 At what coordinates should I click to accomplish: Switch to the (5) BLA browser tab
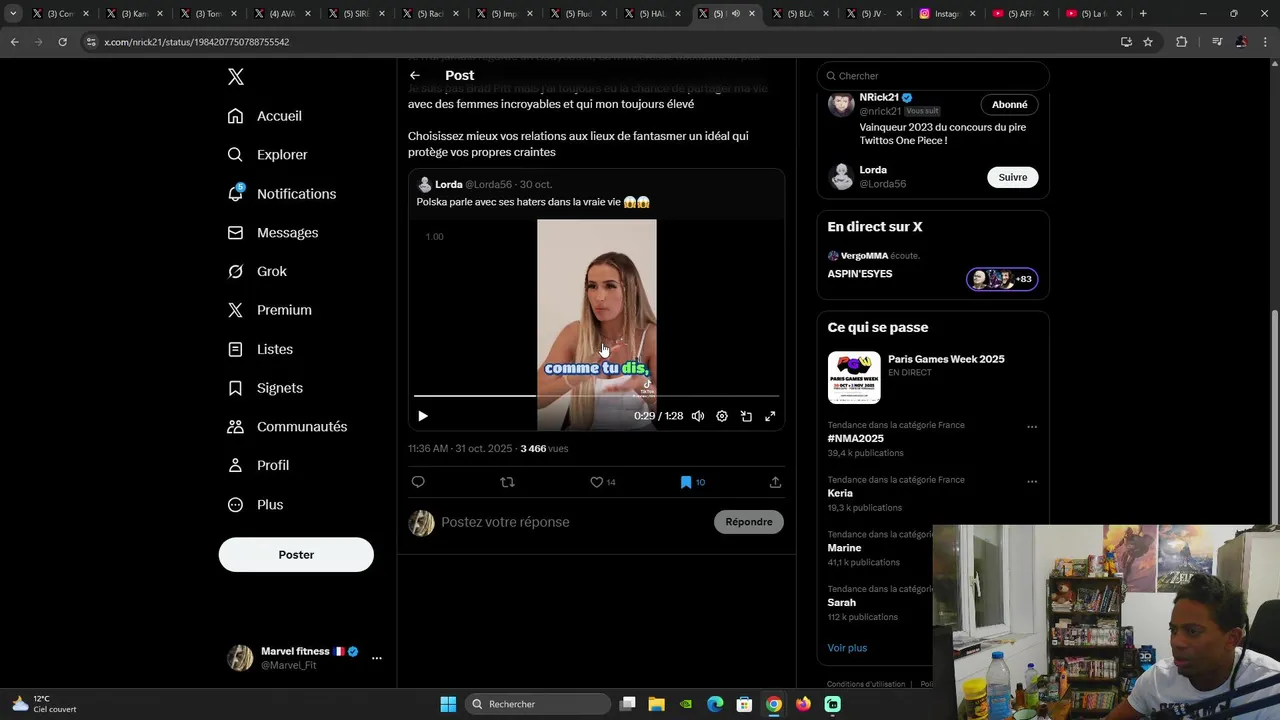[x=800, y=14]
